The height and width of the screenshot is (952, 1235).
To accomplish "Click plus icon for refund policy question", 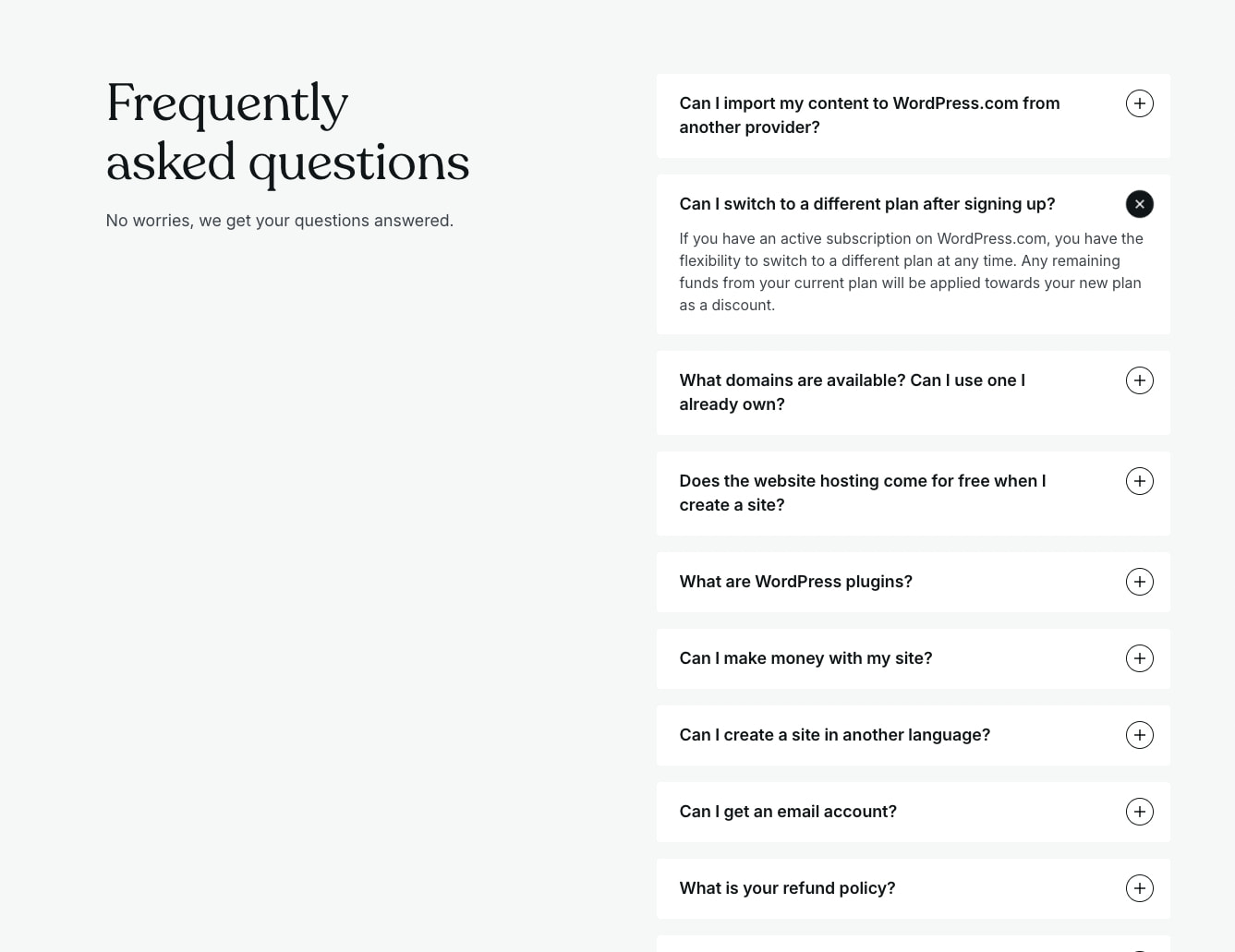I will pos(1139,888).
